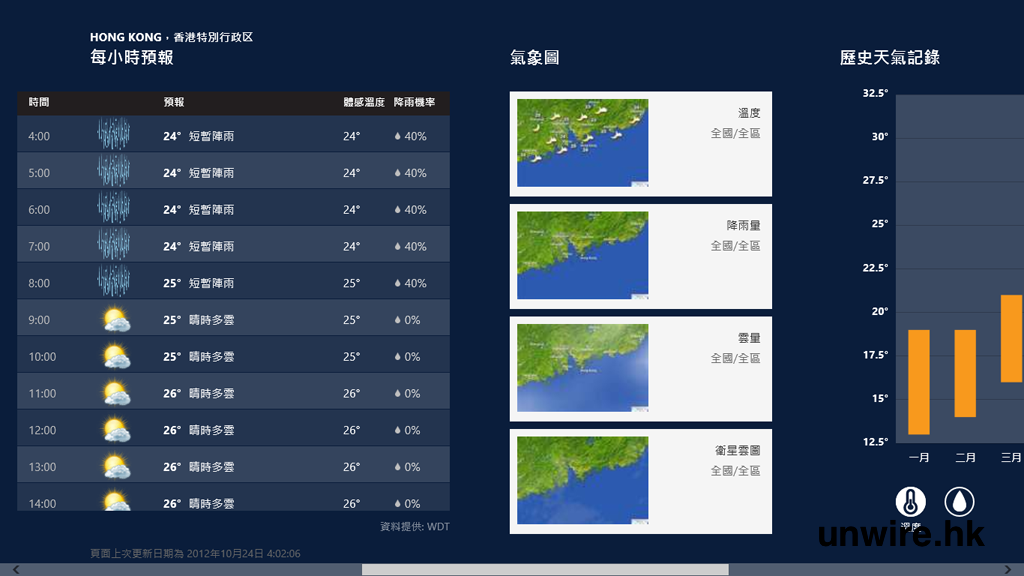This screenshot has width=1024, height=576.
Task: Click partly cloudy icon at 9:00
Action: point(115,320)
